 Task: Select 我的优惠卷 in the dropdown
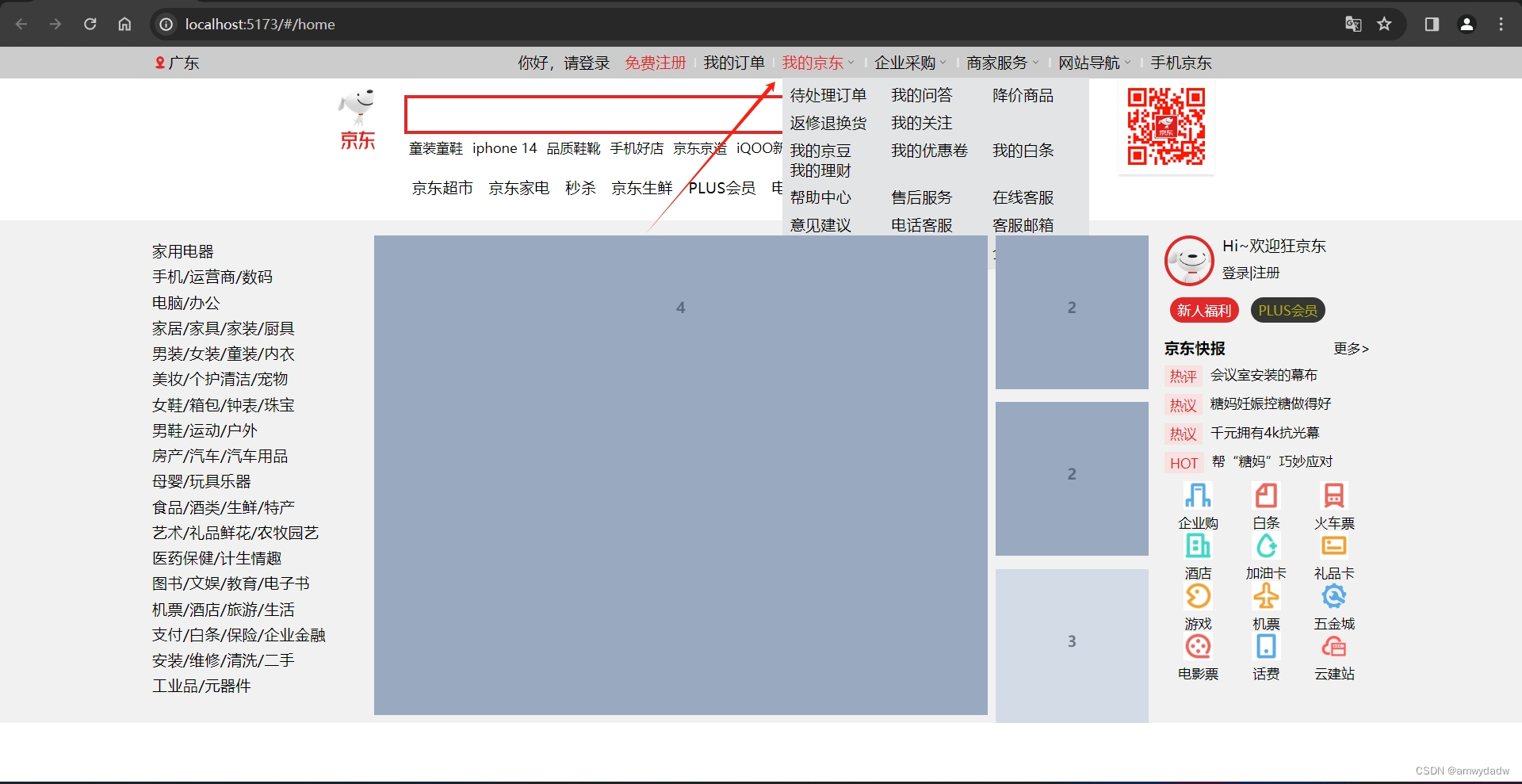point(929,151)
